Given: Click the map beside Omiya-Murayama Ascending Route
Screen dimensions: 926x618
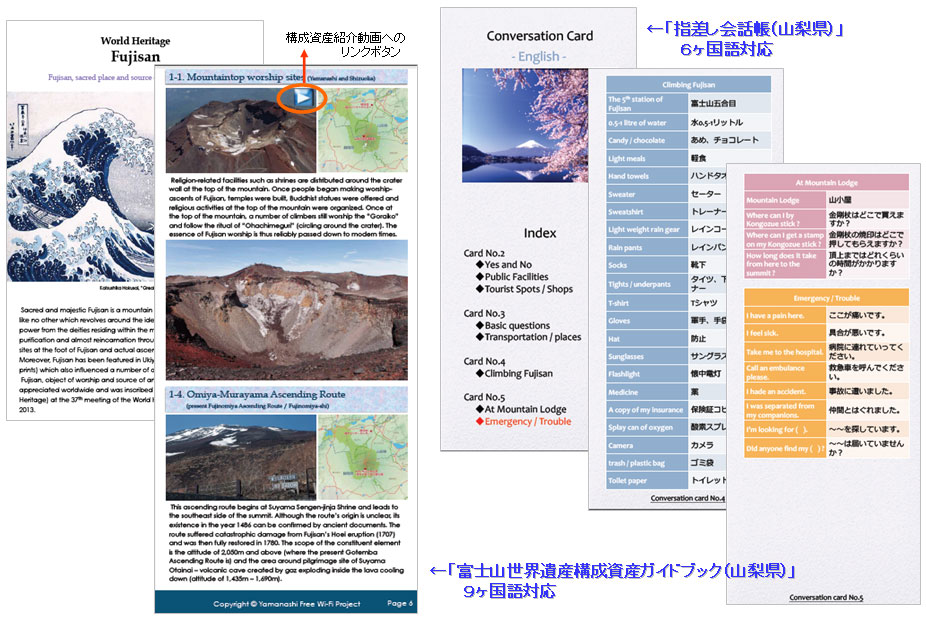Looking at the screenshot, I should tap(363, 457).
